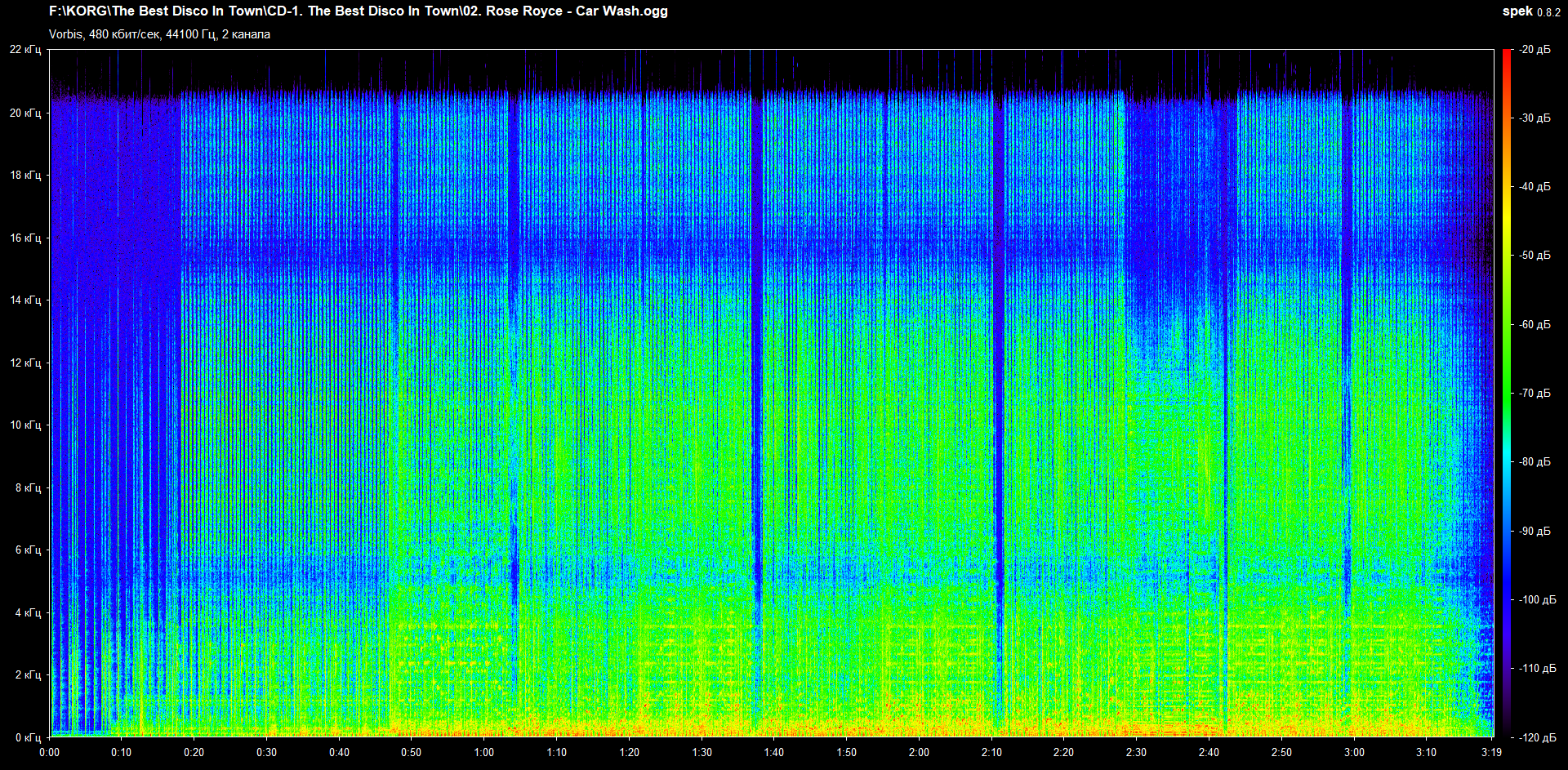
Task: Click the -90 дБ legend label
Action: coord(1535,532)
